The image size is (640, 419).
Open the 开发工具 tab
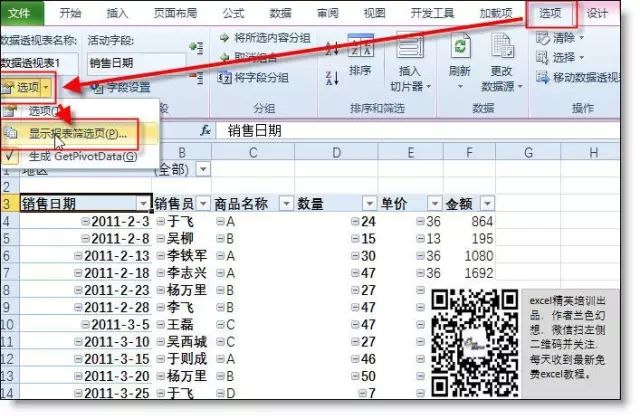pyautogui.click(x=432, y=13)
